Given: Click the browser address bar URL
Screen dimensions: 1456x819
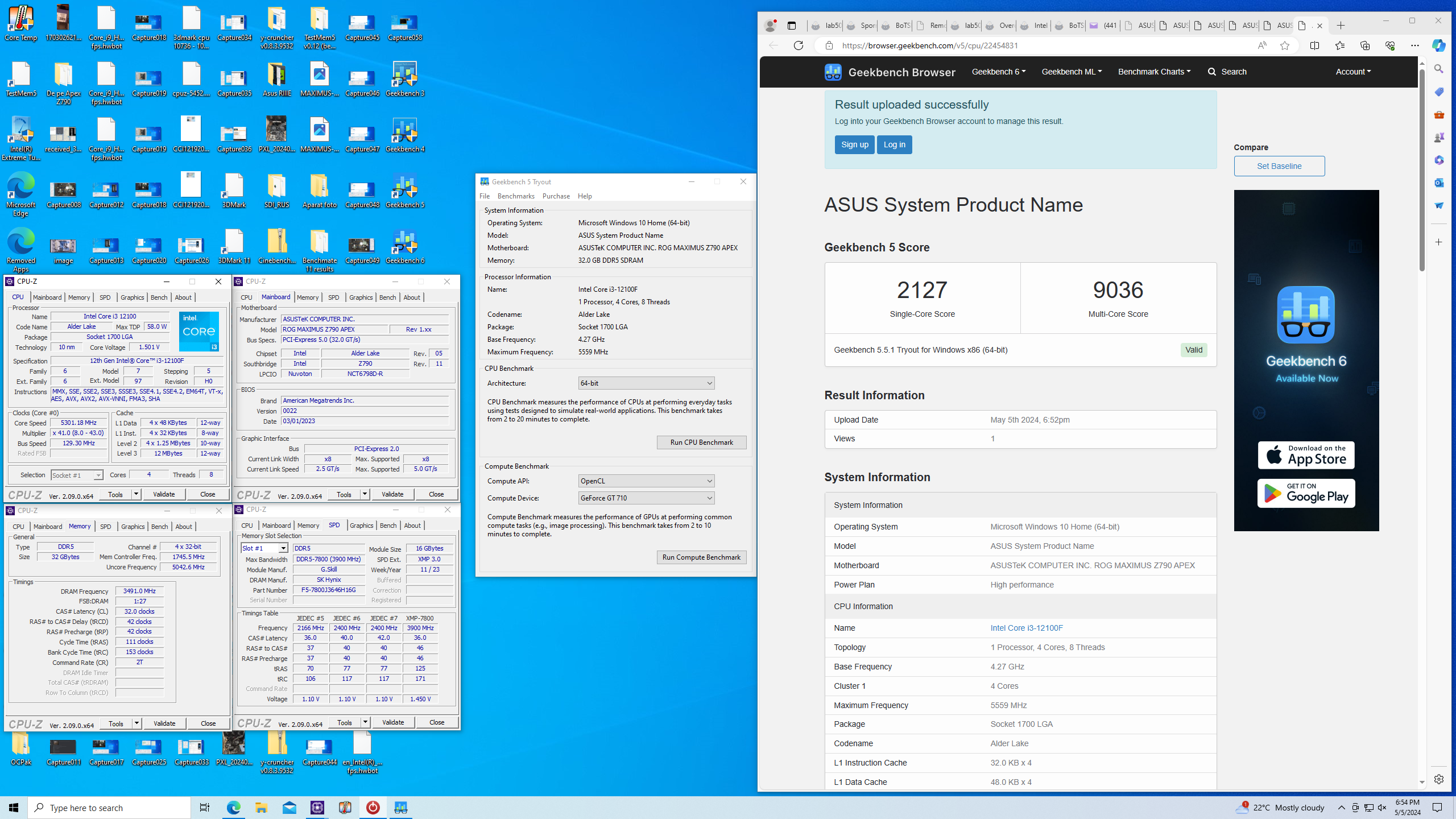Looking at the screenshot, I should (x=930, y=45).
